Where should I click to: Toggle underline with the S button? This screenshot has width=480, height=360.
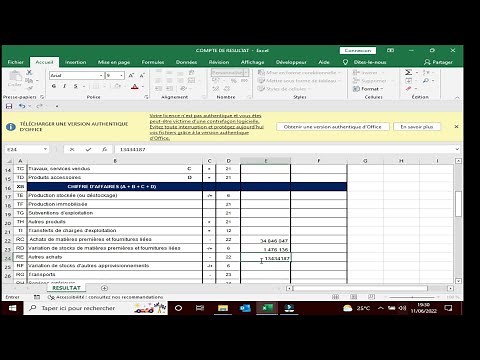pyautogui.click(x=76, y=86)
